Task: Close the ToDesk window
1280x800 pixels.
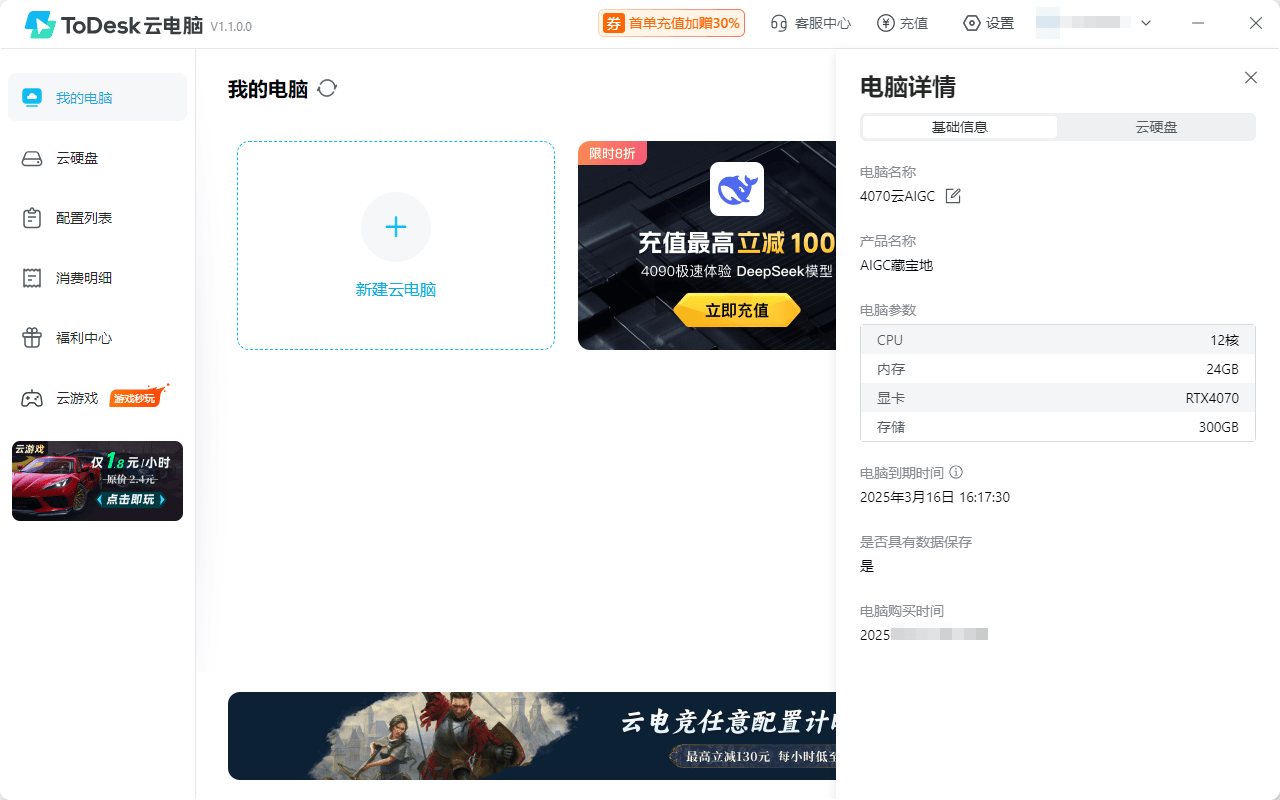Action: coord(1256,23)
